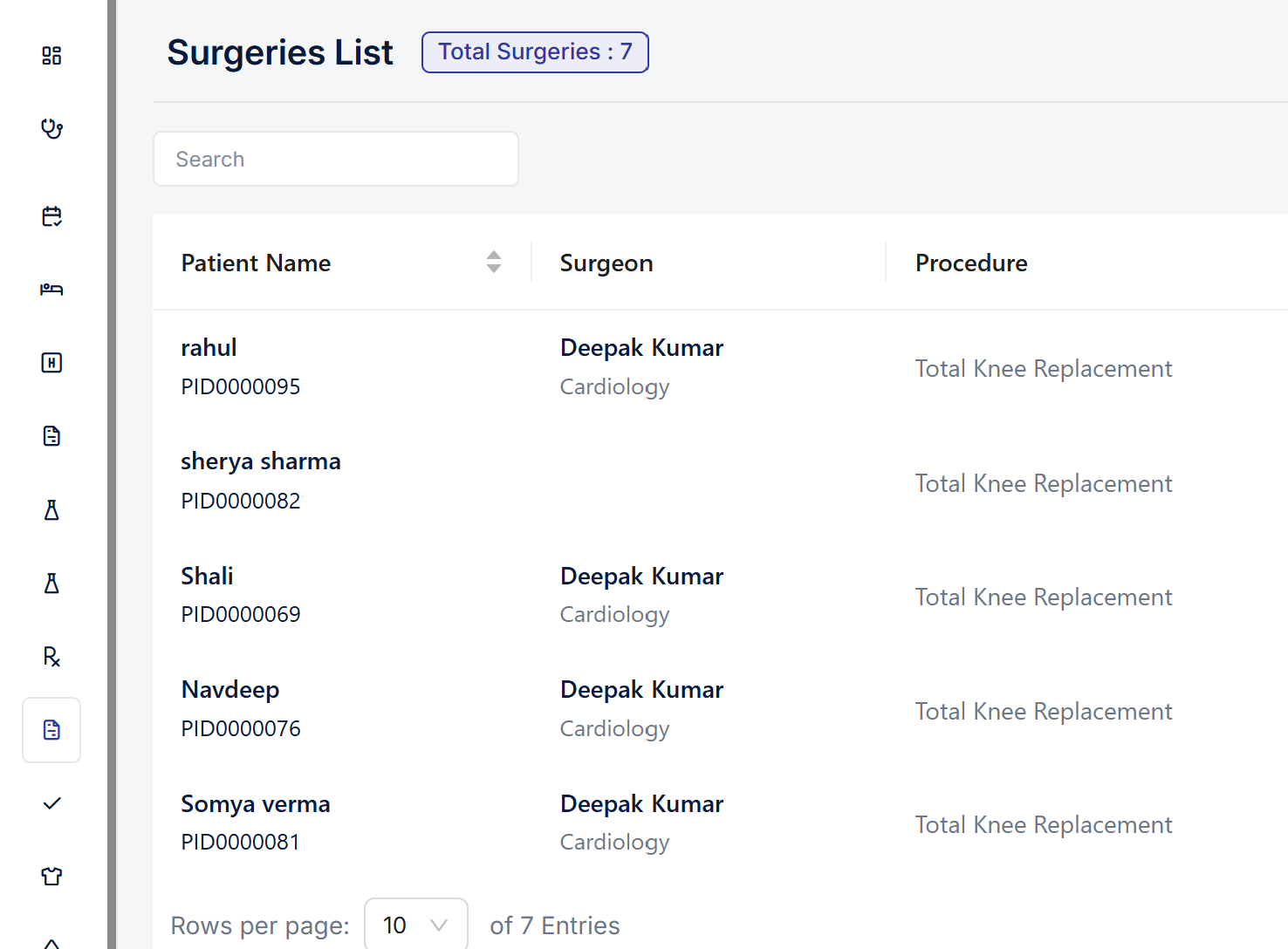Open the dashboard grid icon in sidebar
The image size is (1288, 949).
coord(51,56)
